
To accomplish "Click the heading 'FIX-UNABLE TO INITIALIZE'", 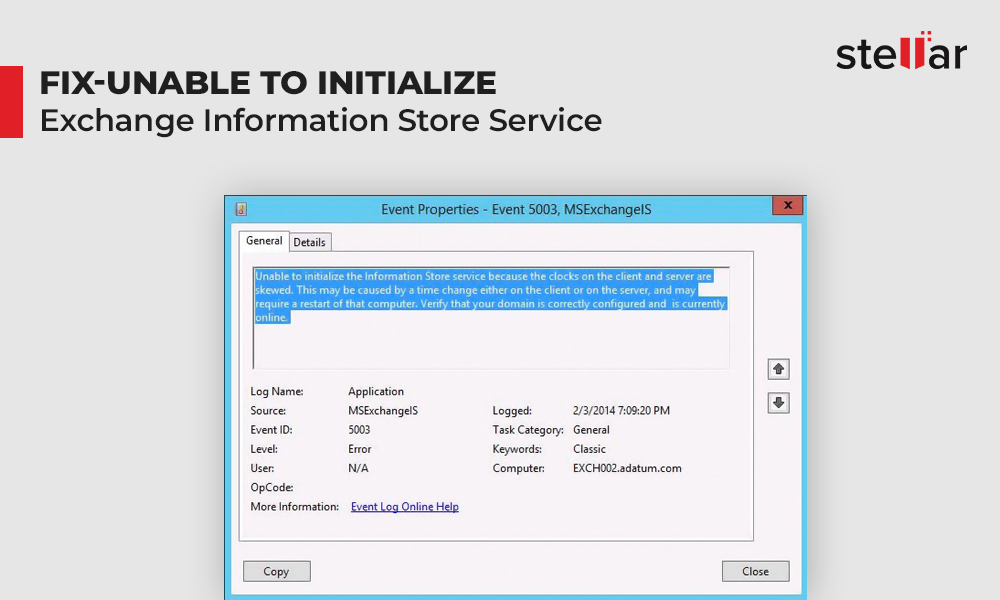I will (268, 83).
